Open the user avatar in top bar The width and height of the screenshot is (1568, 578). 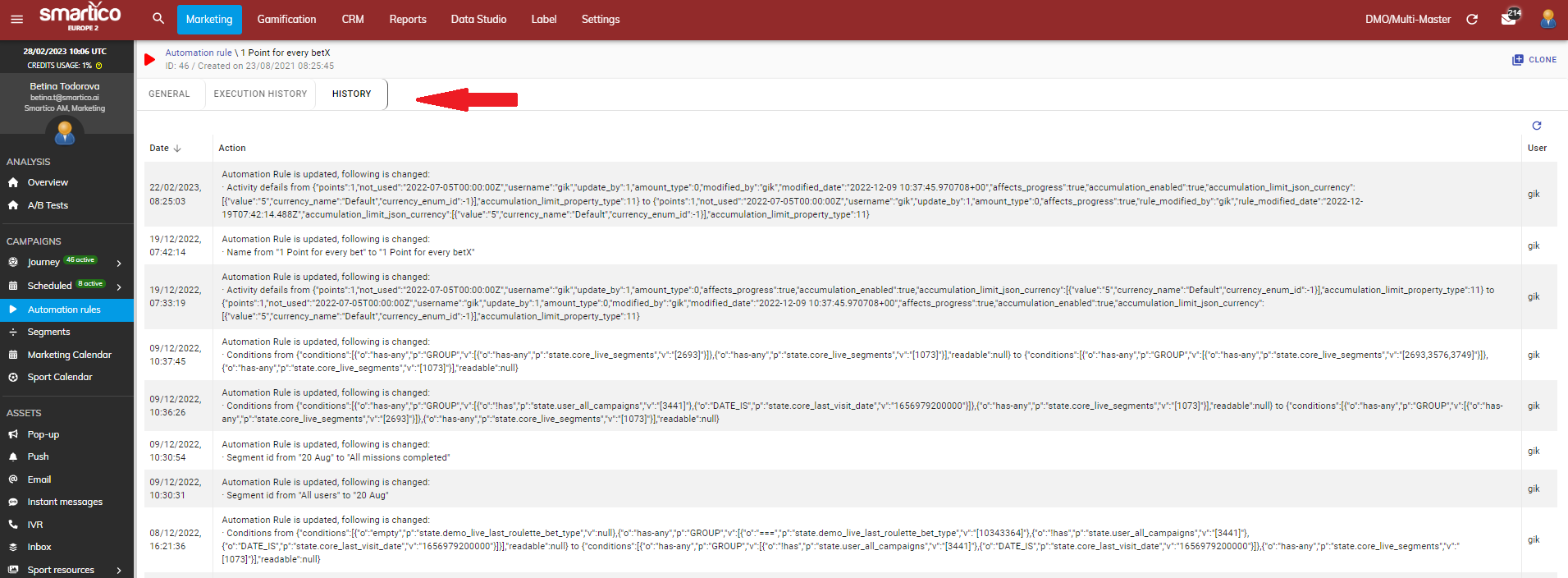[x=1547, y=19]
